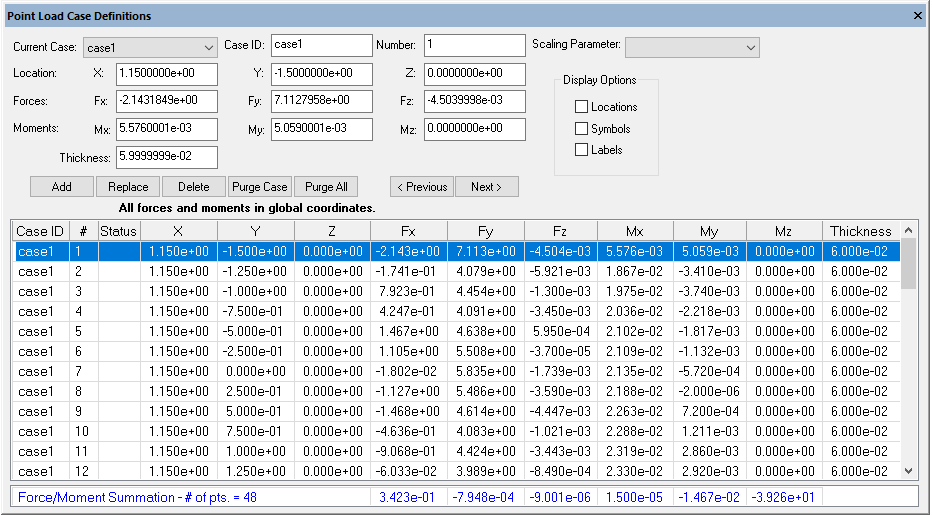
Task: Click the Thickness column header
Action: 860,231
